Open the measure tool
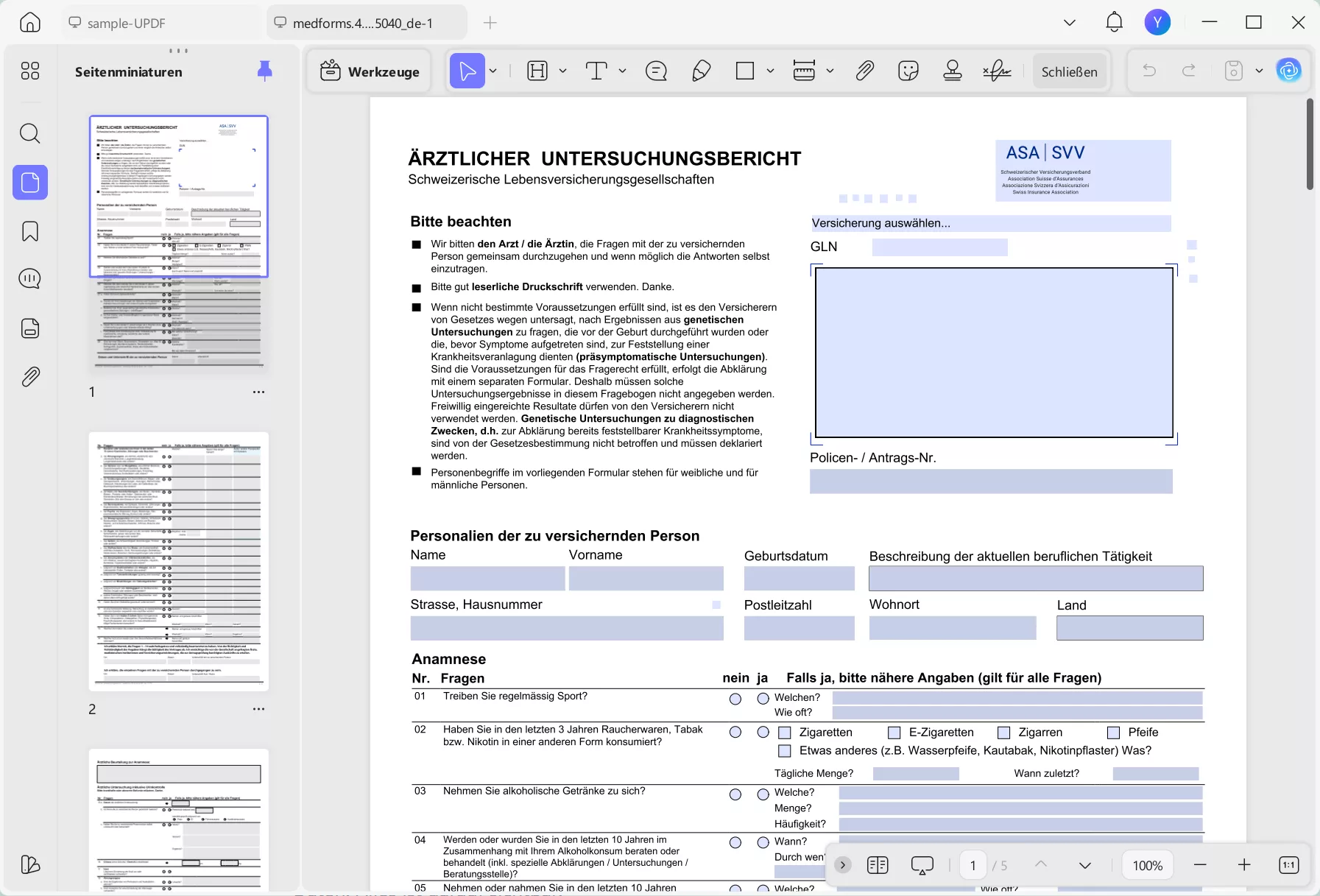The width and height of the screenshot is (1320, 896). click(x=806, y=71)
